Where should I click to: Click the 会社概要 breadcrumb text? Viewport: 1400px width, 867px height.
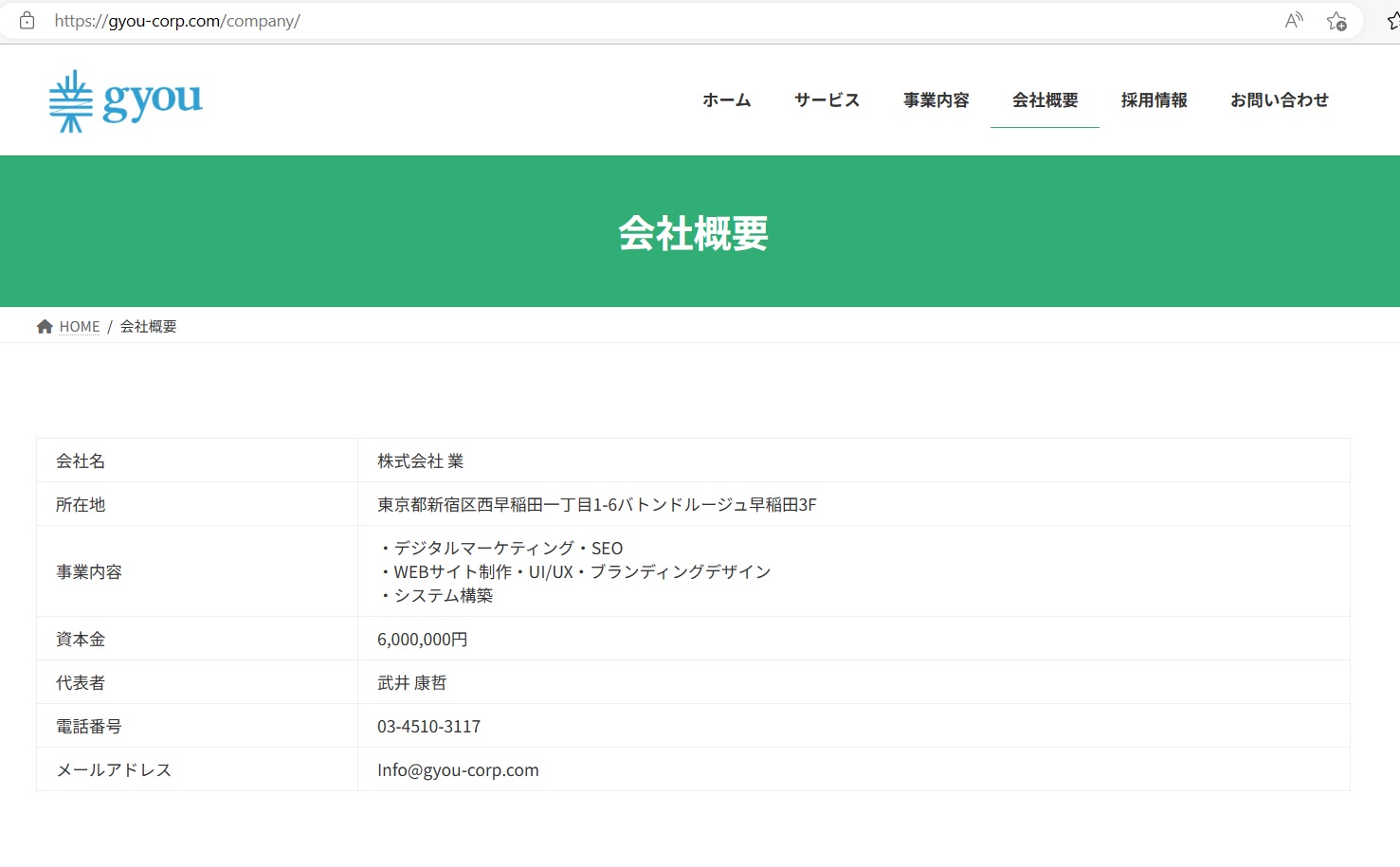(148, 327)
